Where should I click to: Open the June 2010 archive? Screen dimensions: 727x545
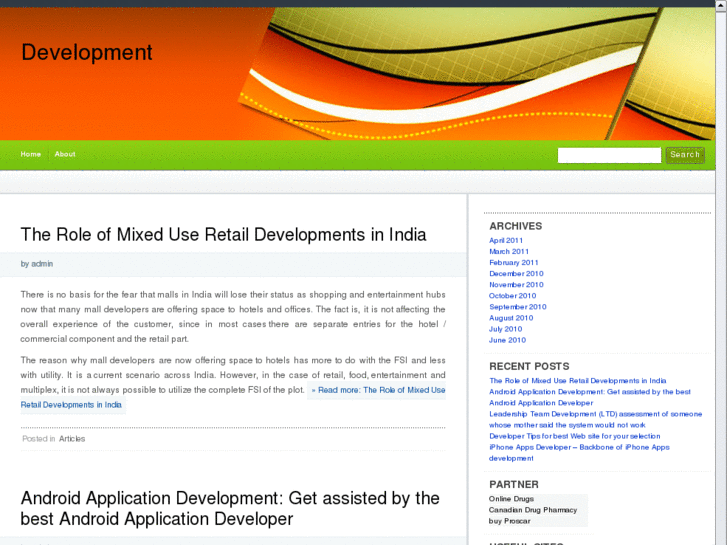pyautogui.click(x=507, y=340)
